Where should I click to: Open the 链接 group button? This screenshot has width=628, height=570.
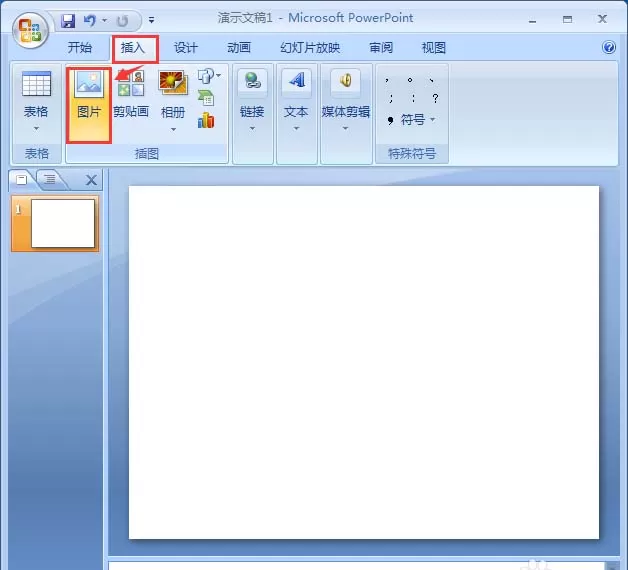pyautogui.click(x=252, y=95)
